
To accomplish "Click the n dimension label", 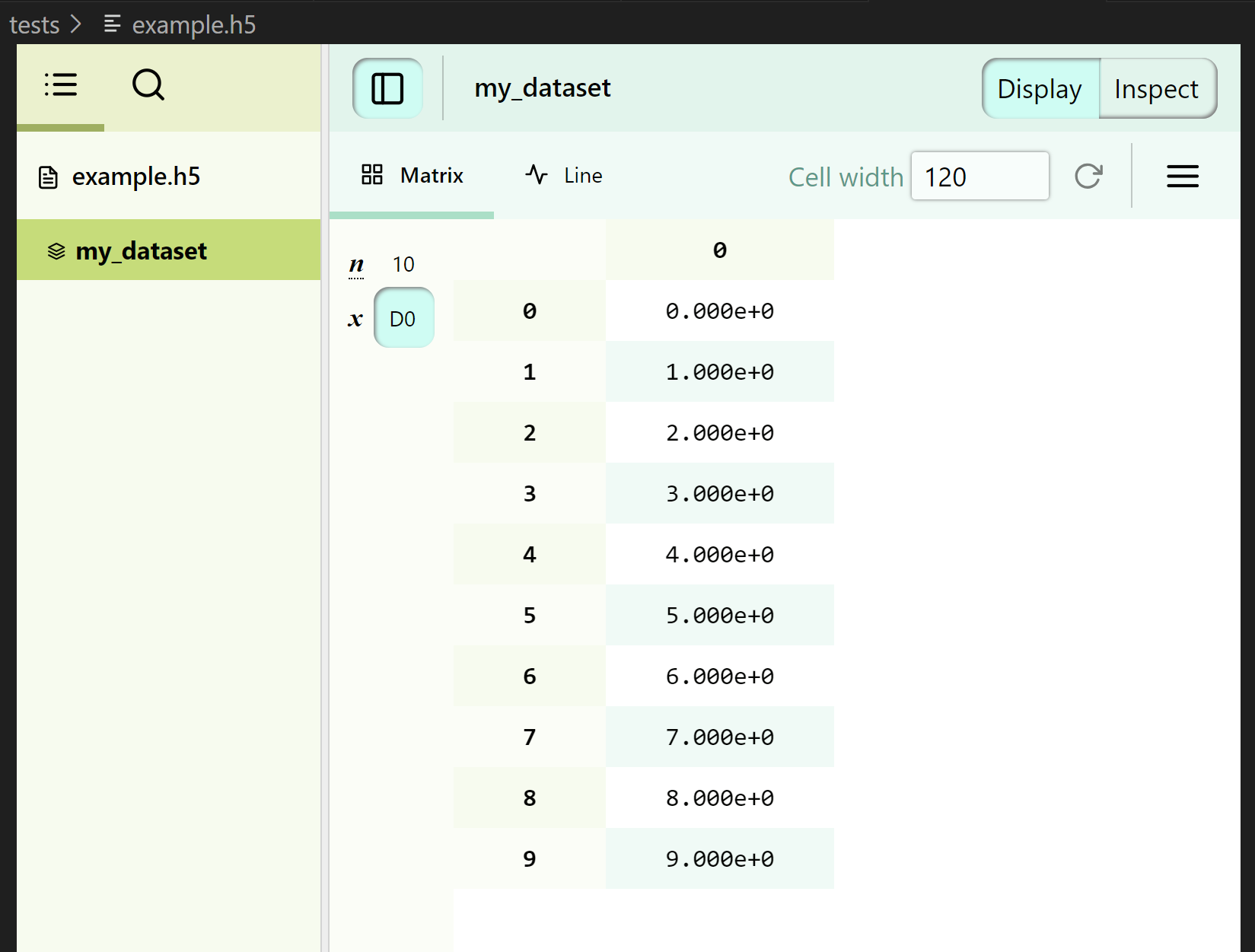I will pos(356,265).
